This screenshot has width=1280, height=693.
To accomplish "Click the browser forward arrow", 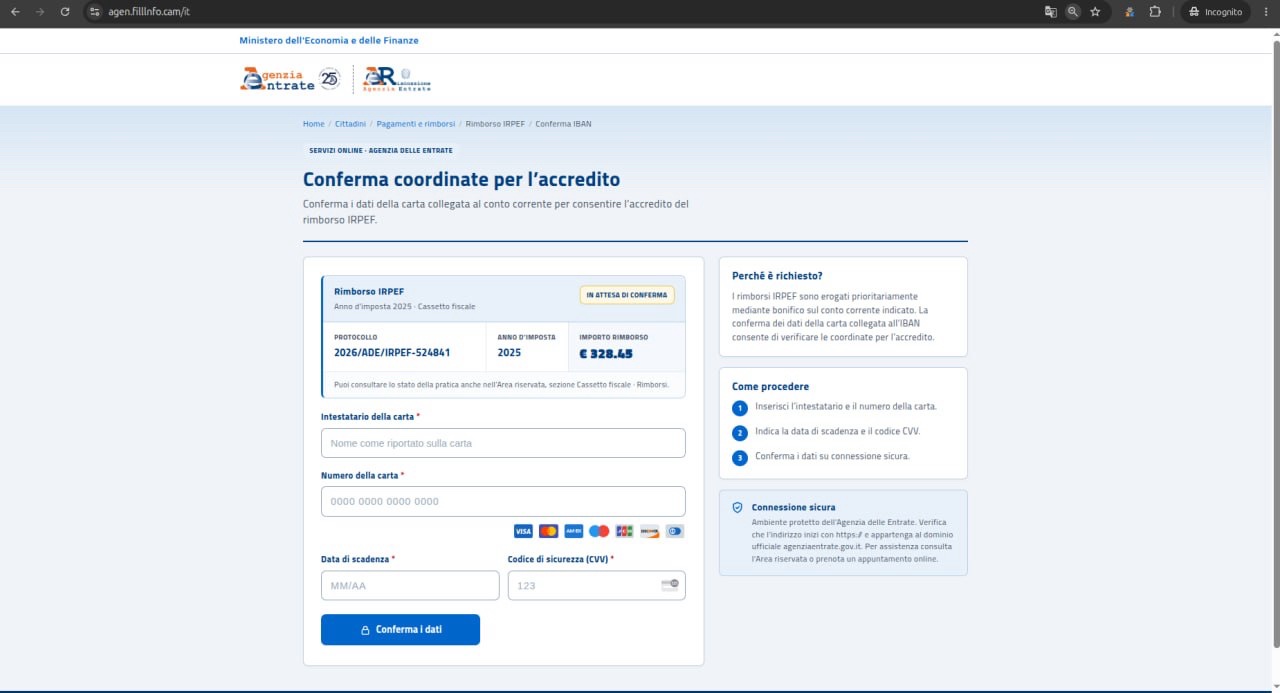I will 40,12.
